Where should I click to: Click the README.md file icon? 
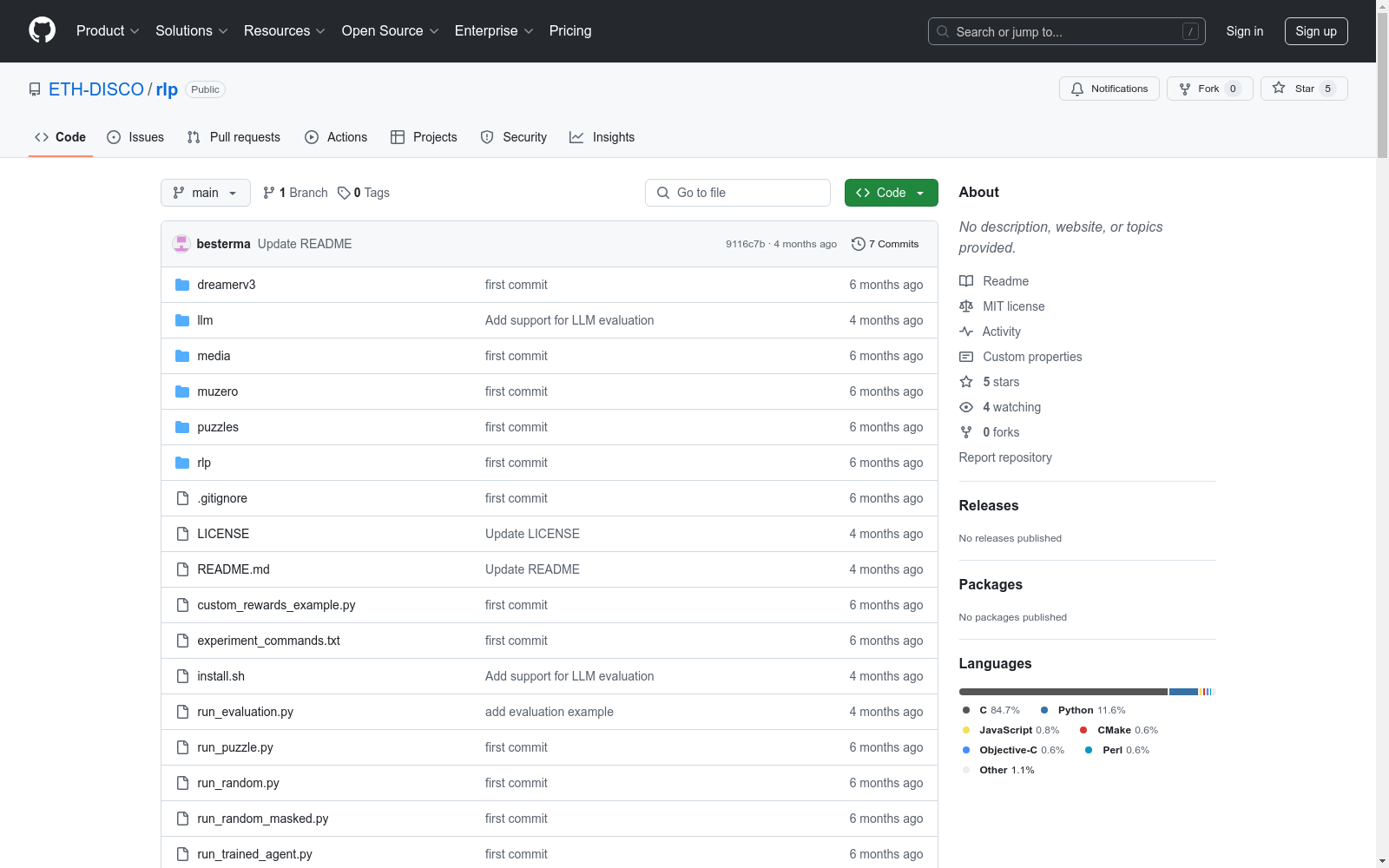coord(182,569)
